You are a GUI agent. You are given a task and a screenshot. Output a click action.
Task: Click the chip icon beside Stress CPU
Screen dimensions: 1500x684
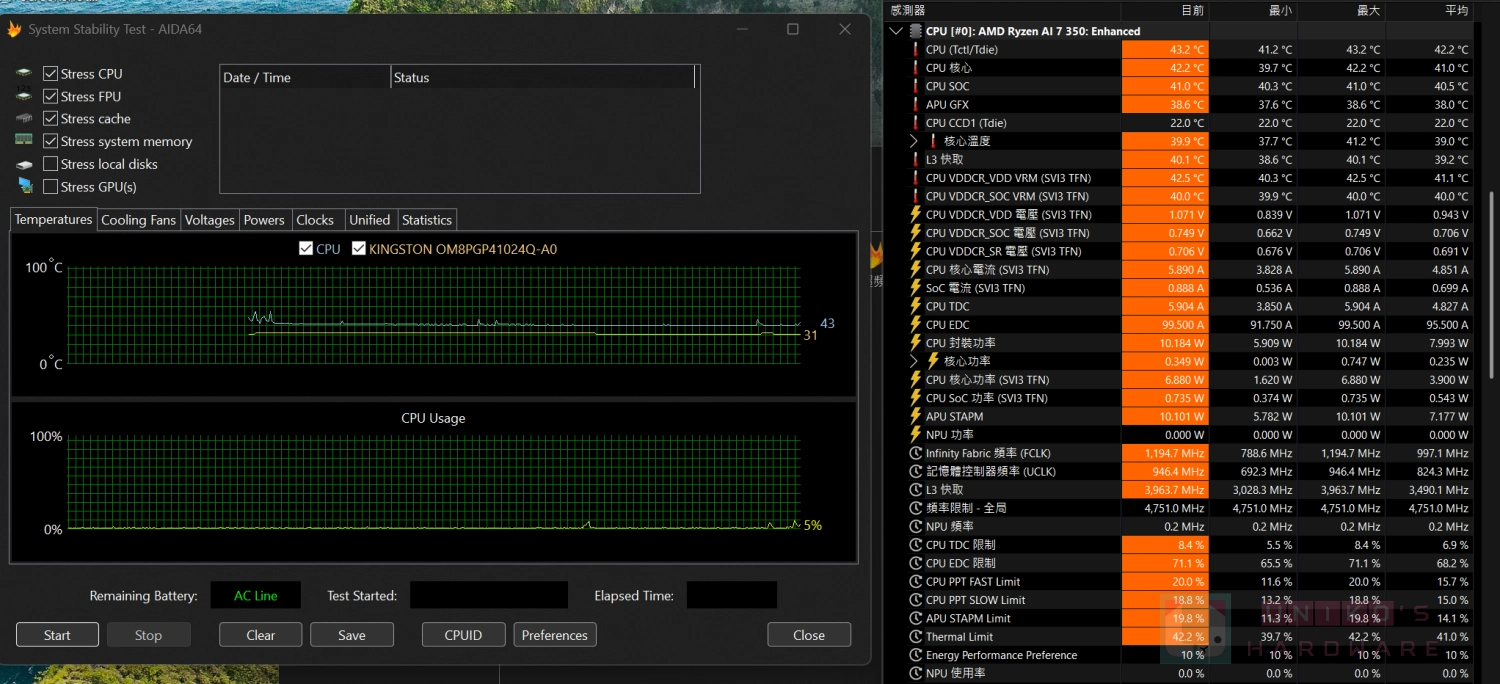coord(24,74)
